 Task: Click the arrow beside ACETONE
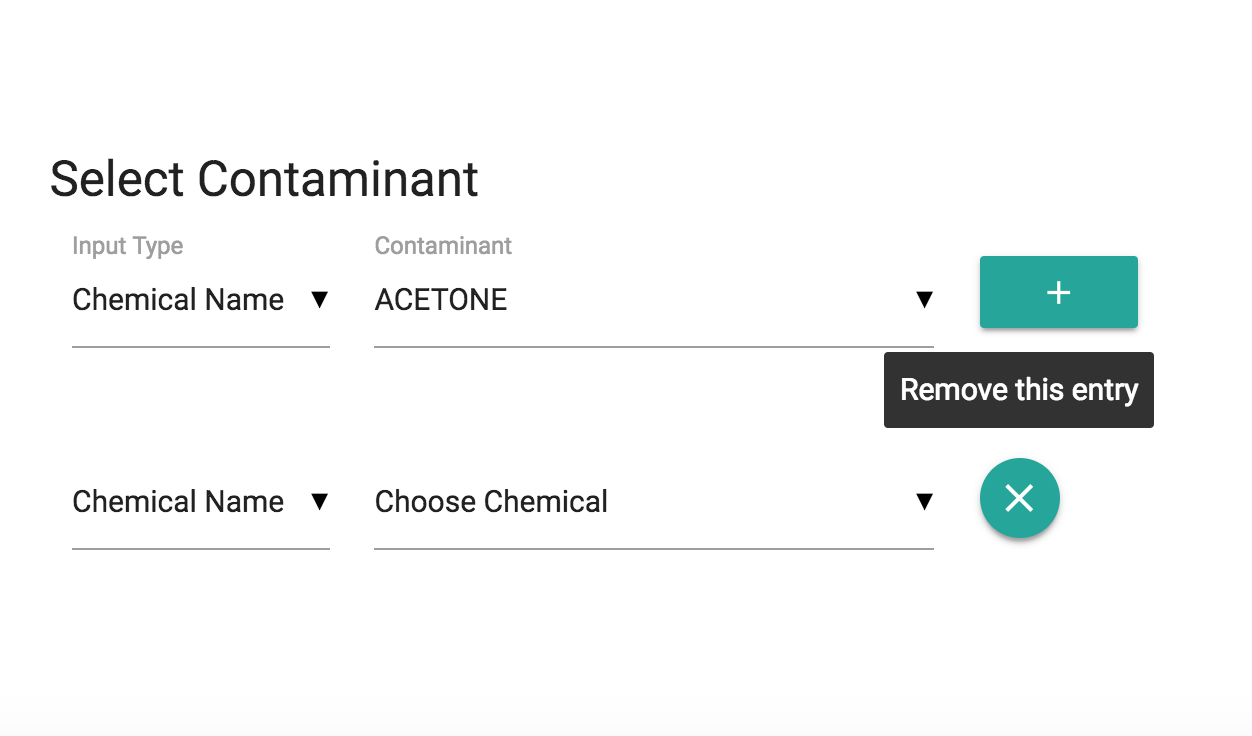(924, 300)
